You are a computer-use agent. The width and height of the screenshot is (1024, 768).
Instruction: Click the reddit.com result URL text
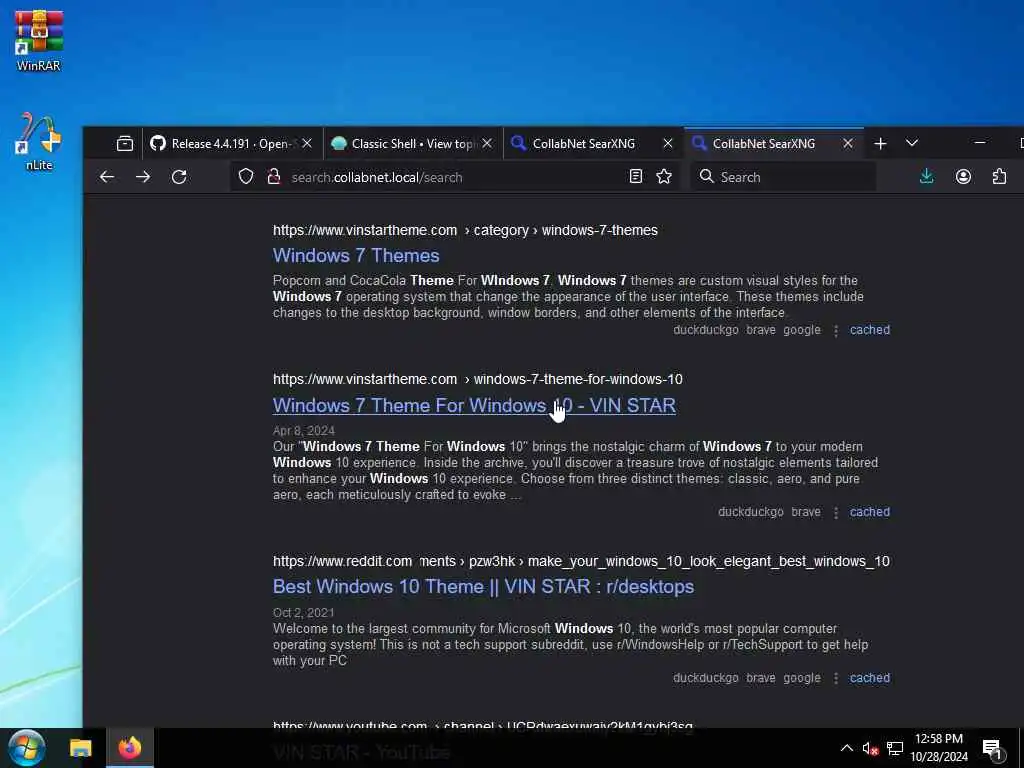(x=581, y=561)
